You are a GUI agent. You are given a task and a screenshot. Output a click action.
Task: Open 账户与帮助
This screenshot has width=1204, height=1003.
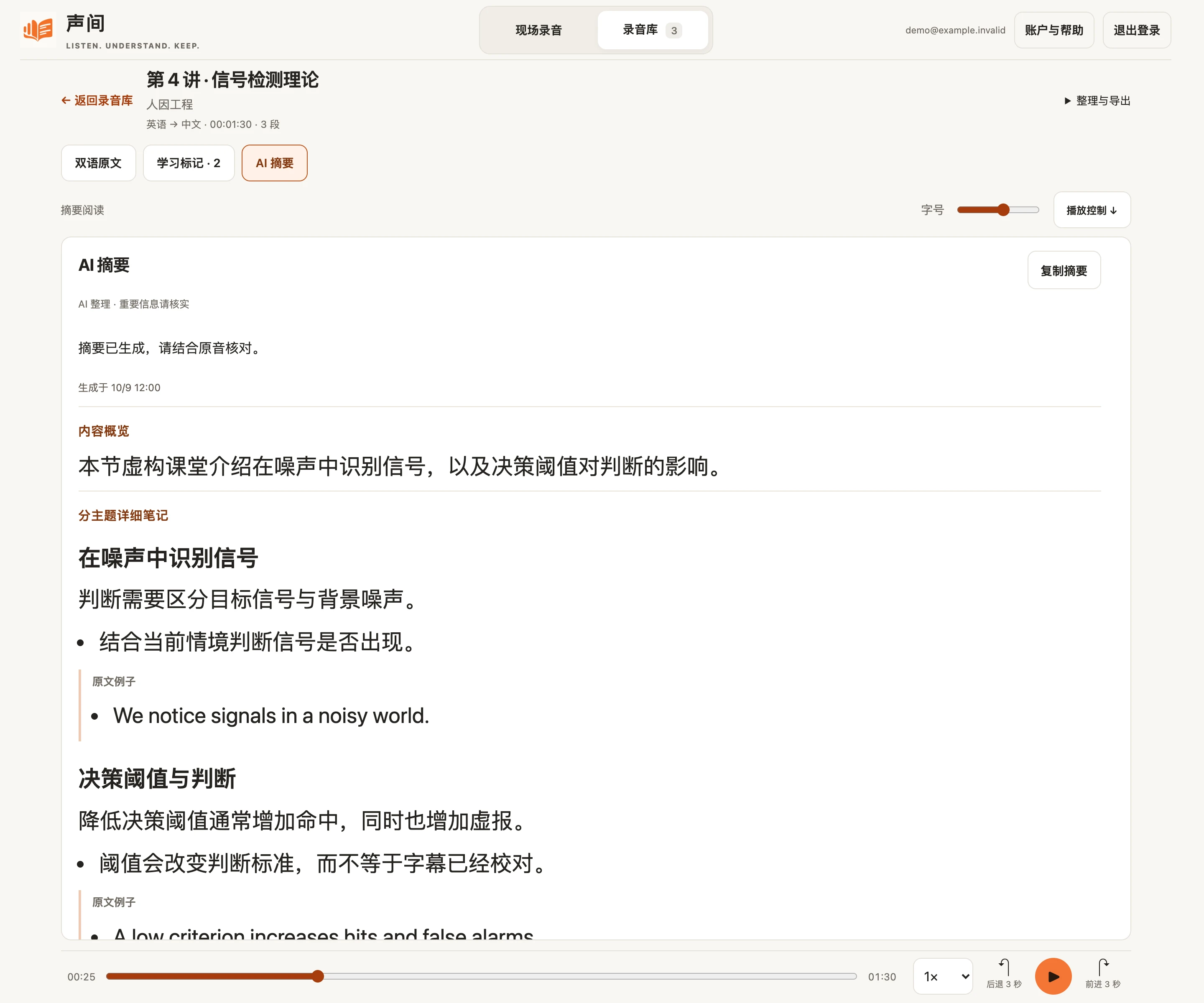(x=1054, y=31)
